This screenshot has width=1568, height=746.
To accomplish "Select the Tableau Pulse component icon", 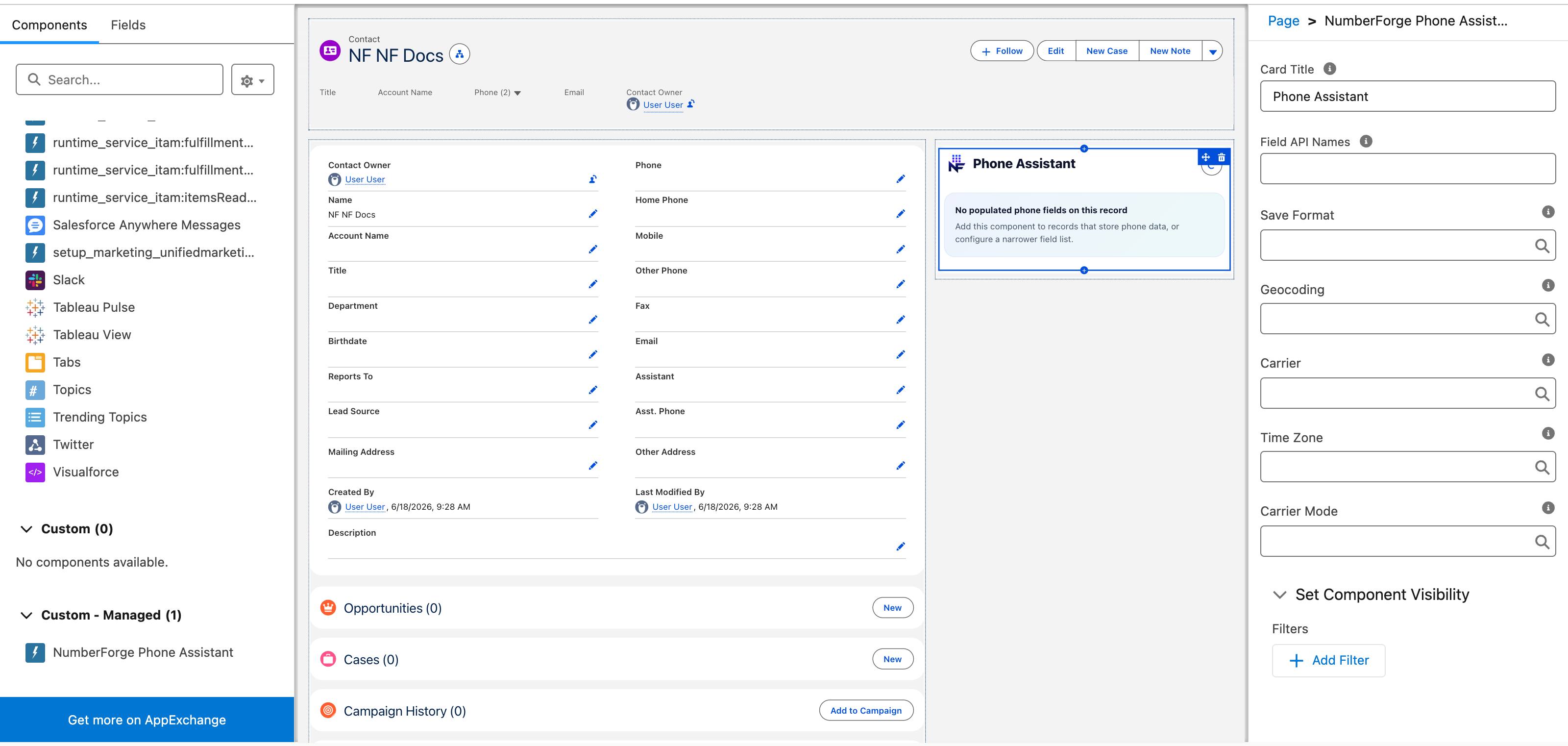I will click(x=35, y=307).
